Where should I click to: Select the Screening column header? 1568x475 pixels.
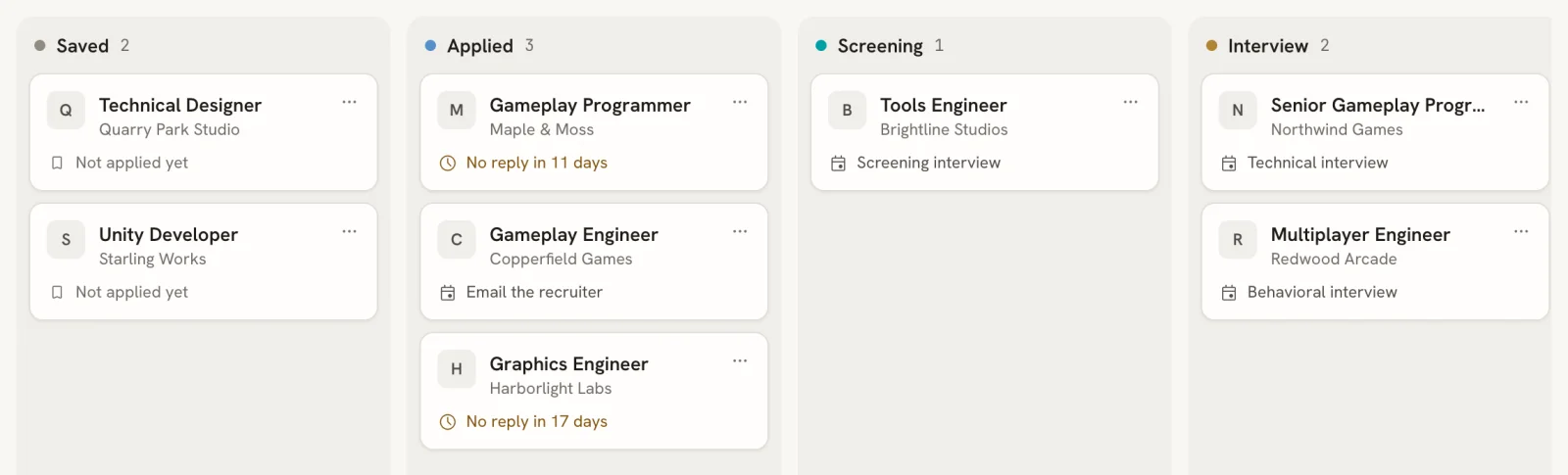coord(880,46)
